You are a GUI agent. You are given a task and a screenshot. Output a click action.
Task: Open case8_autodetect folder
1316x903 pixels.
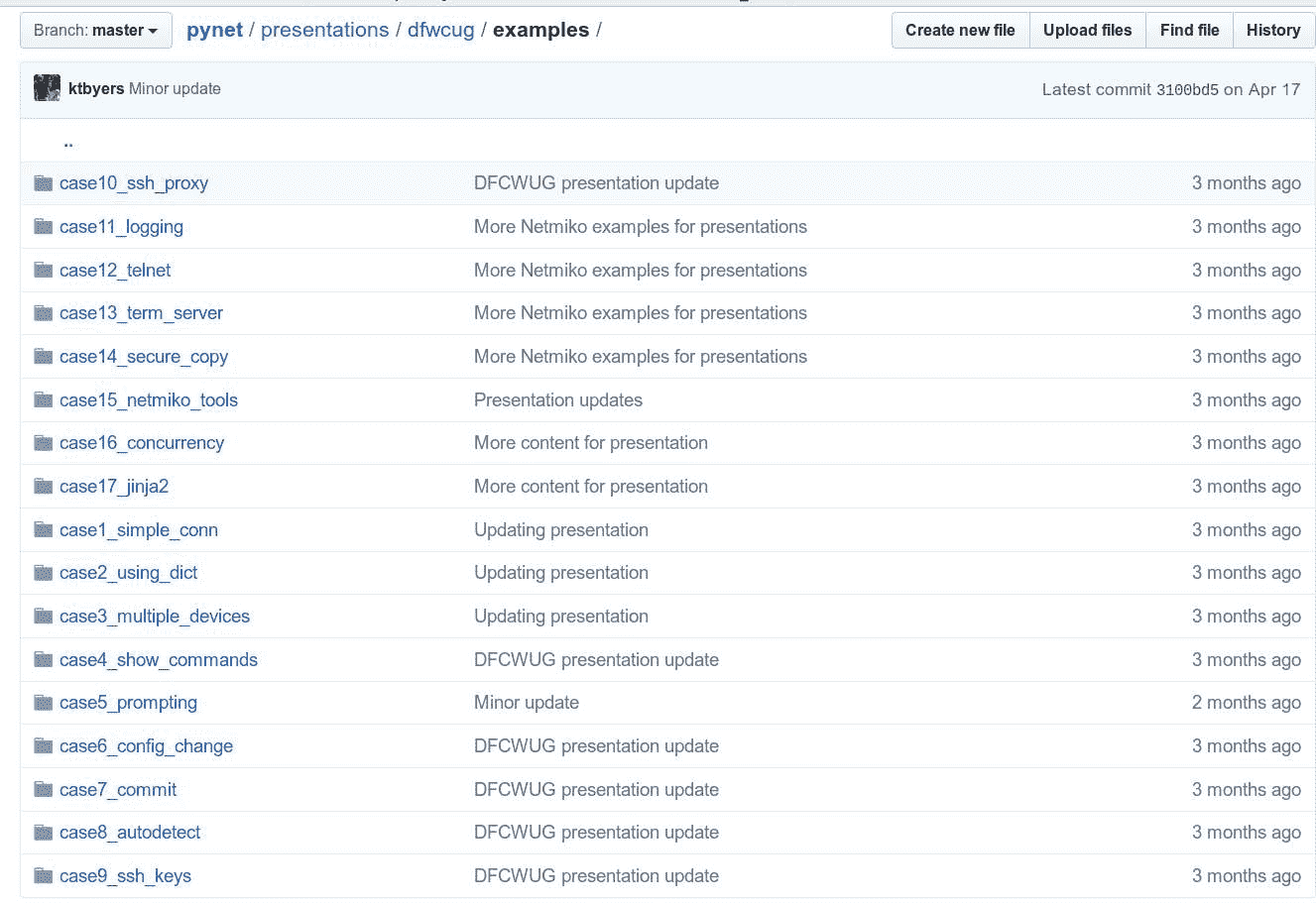tap(130, 833)
